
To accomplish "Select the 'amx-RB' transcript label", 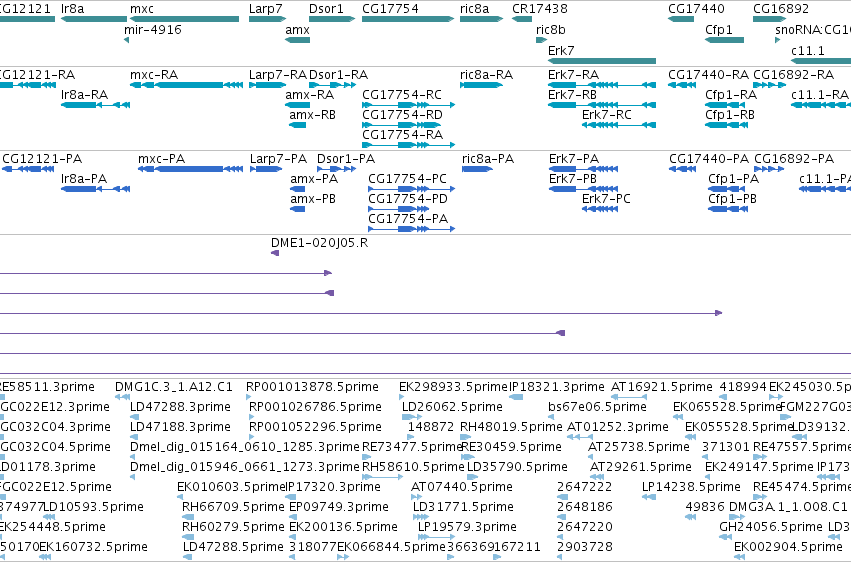I will point(313,114).
